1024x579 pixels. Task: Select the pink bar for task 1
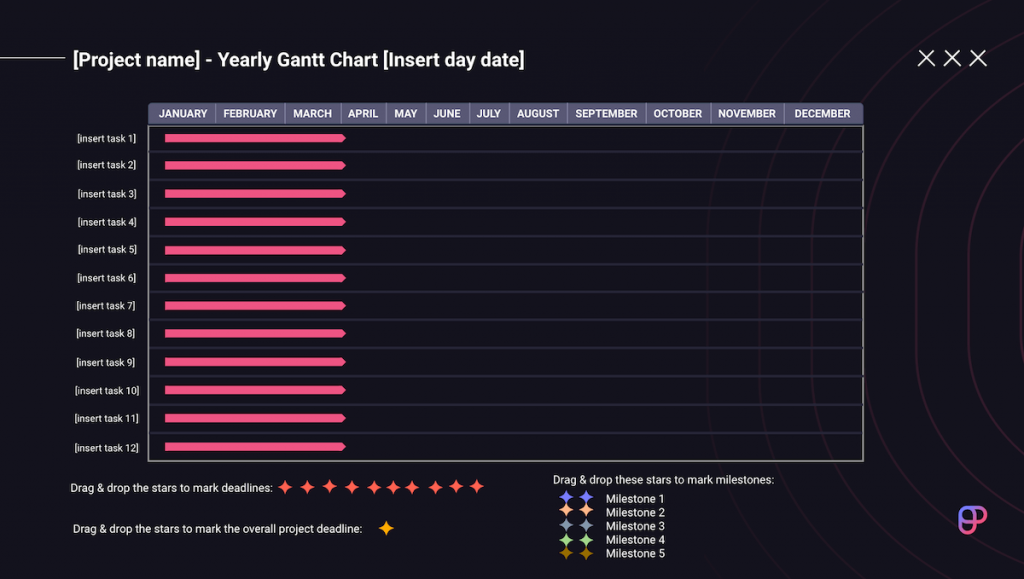click(254, 138)
